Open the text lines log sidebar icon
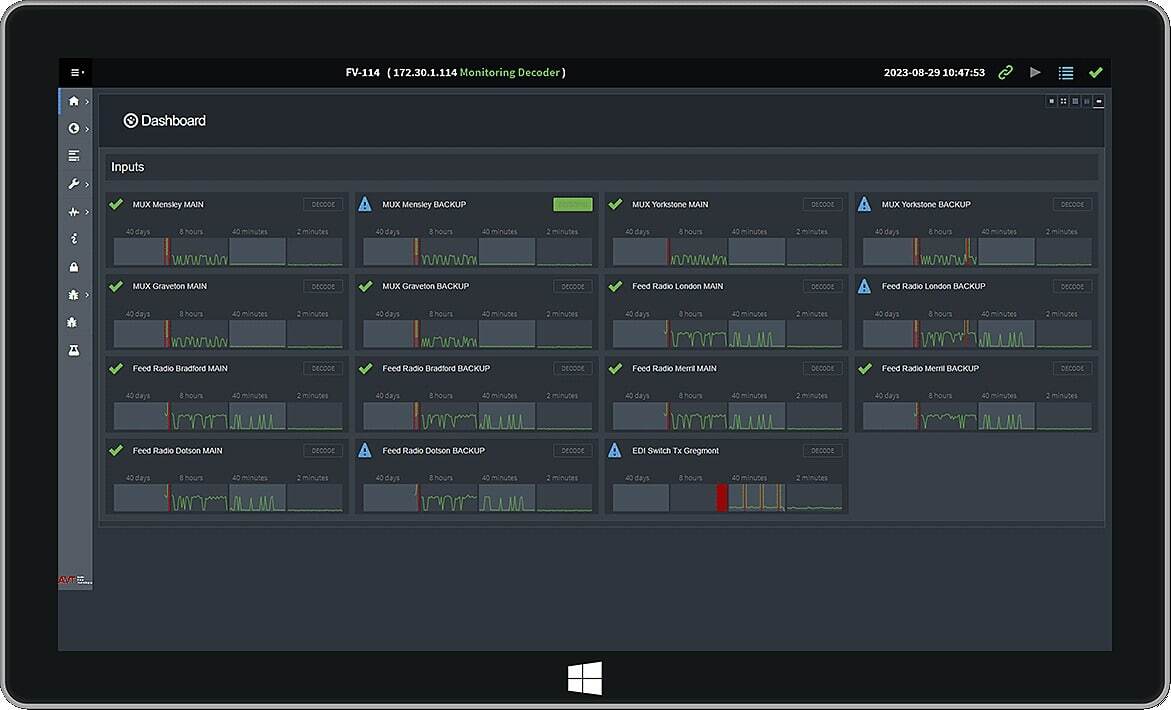The height and width of the screenshot is (710, 1171). tap(73, 156)
